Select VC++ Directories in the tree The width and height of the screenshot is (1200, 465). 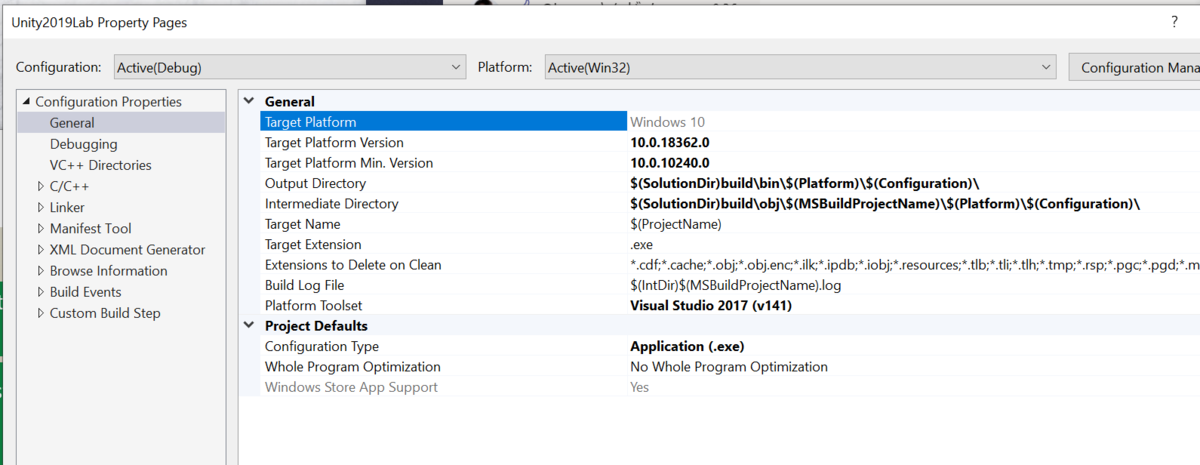(x=101, y=165)
